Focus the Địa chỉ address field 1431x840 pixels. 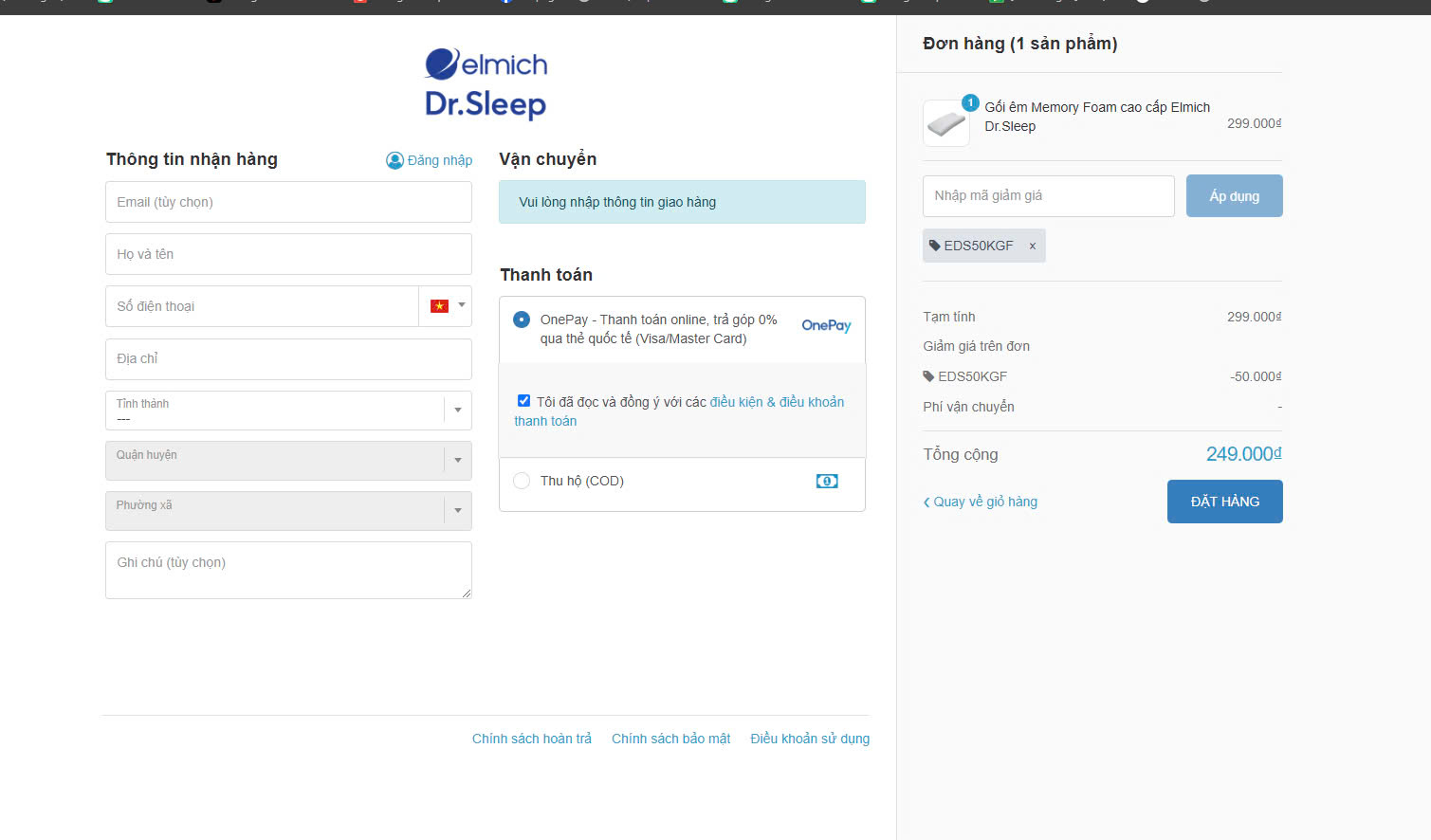coord(288,359)
